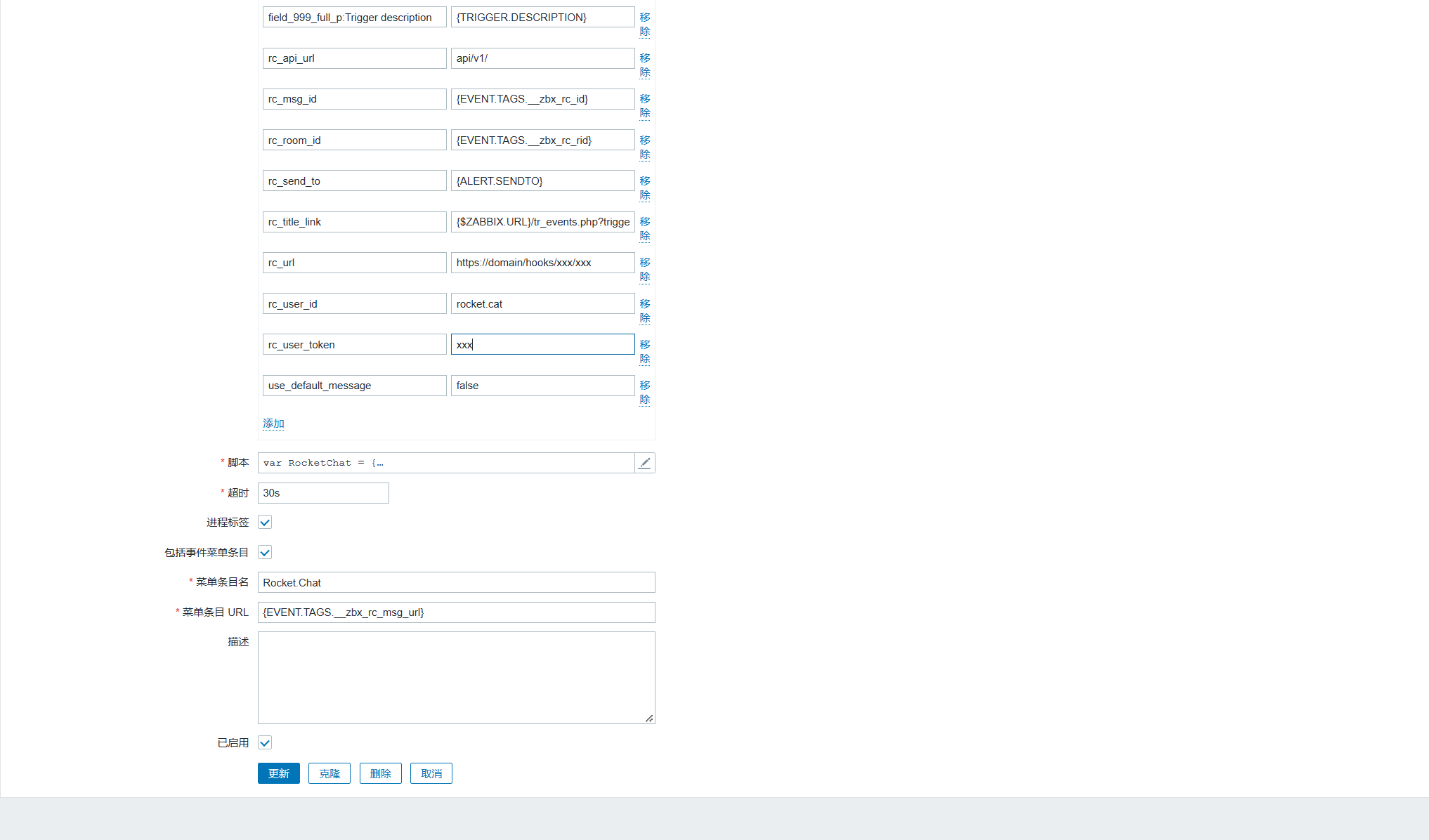
Task: Toggle the 已启用 checkbox
Action: [265, 743]
